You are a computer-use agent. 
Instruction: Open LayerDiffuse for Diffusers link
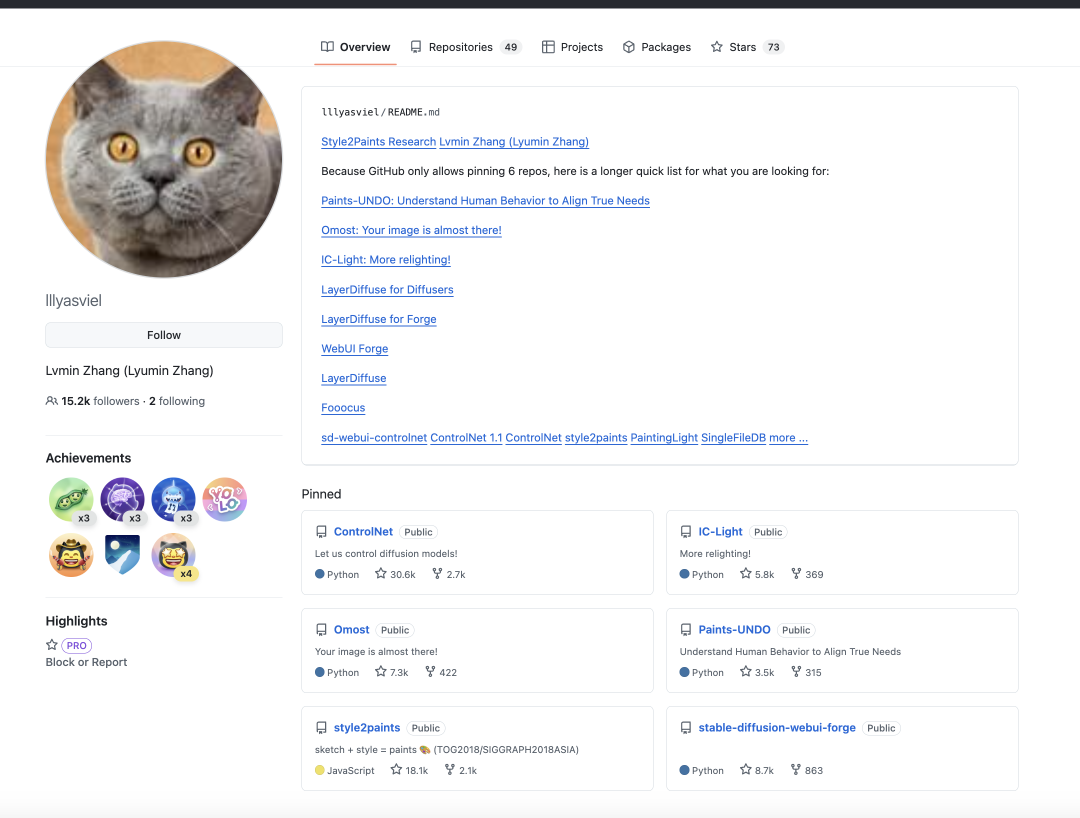point(387,289)
